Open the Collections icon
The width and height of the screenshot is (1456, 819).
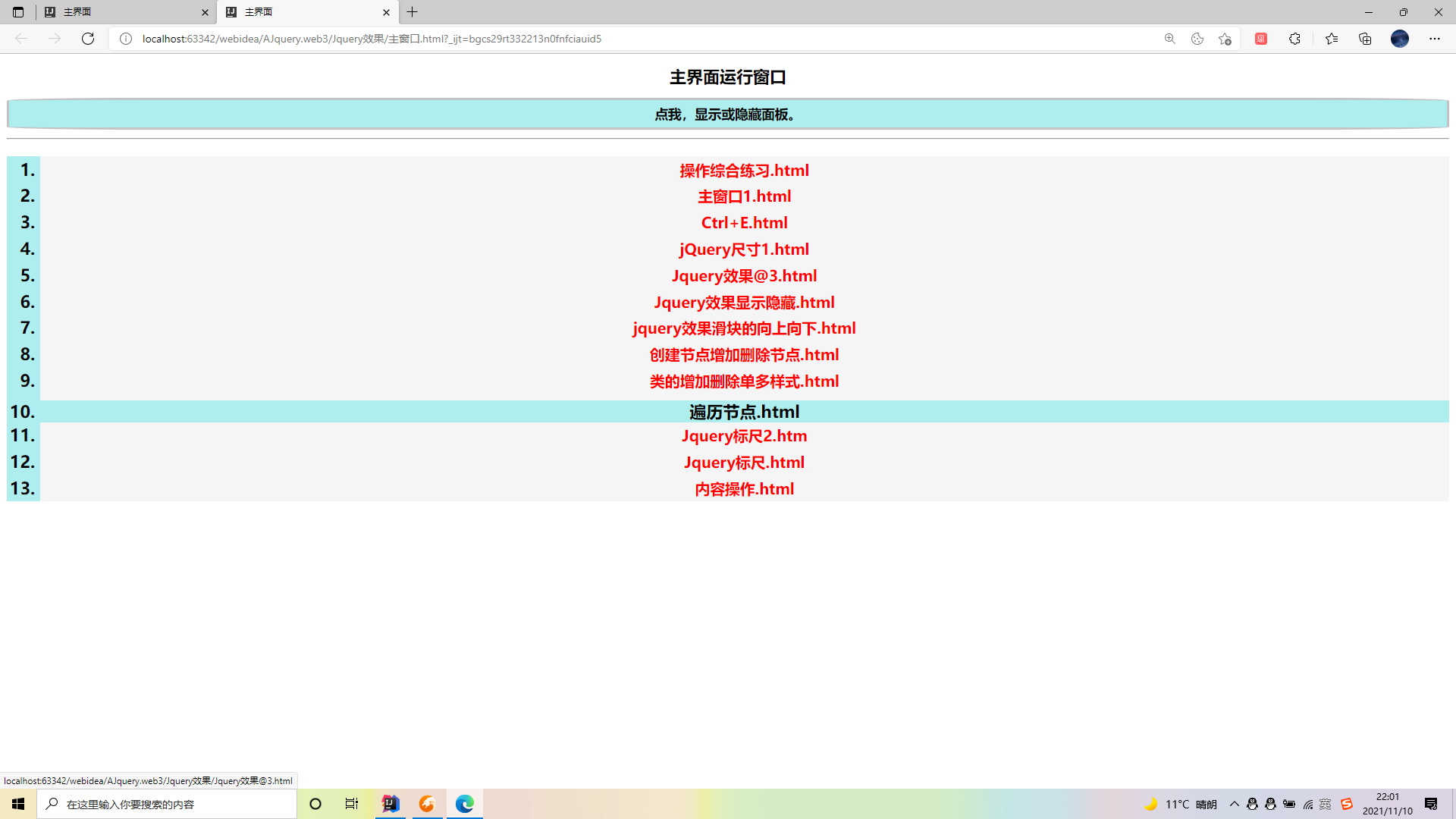point(1365,39)
